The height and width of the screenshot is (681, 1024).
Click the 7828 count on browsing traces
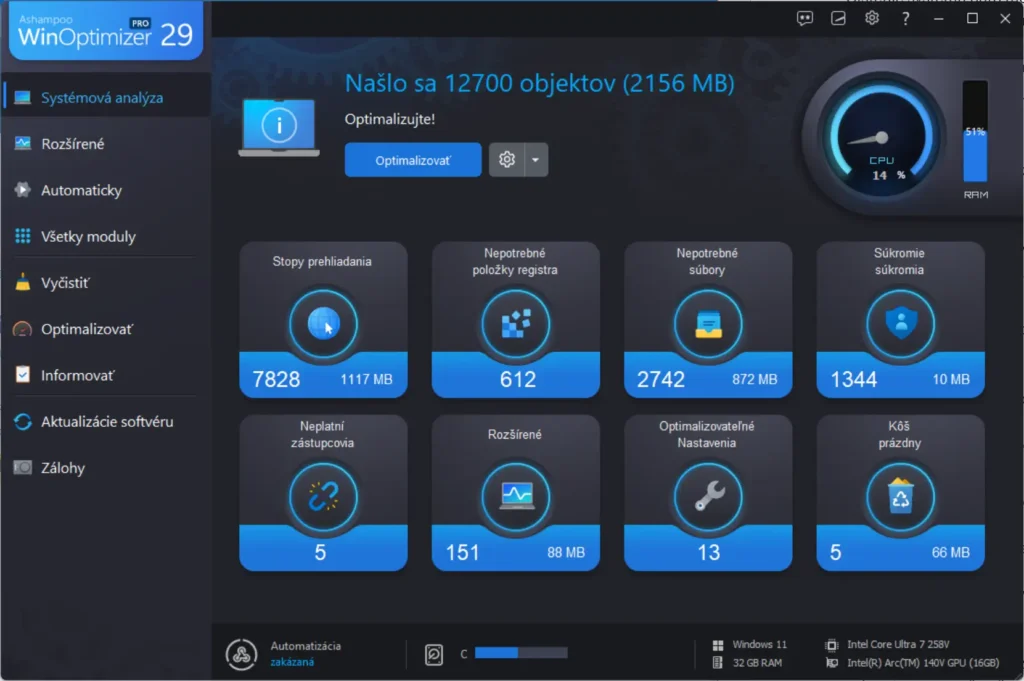pos(276,379)
